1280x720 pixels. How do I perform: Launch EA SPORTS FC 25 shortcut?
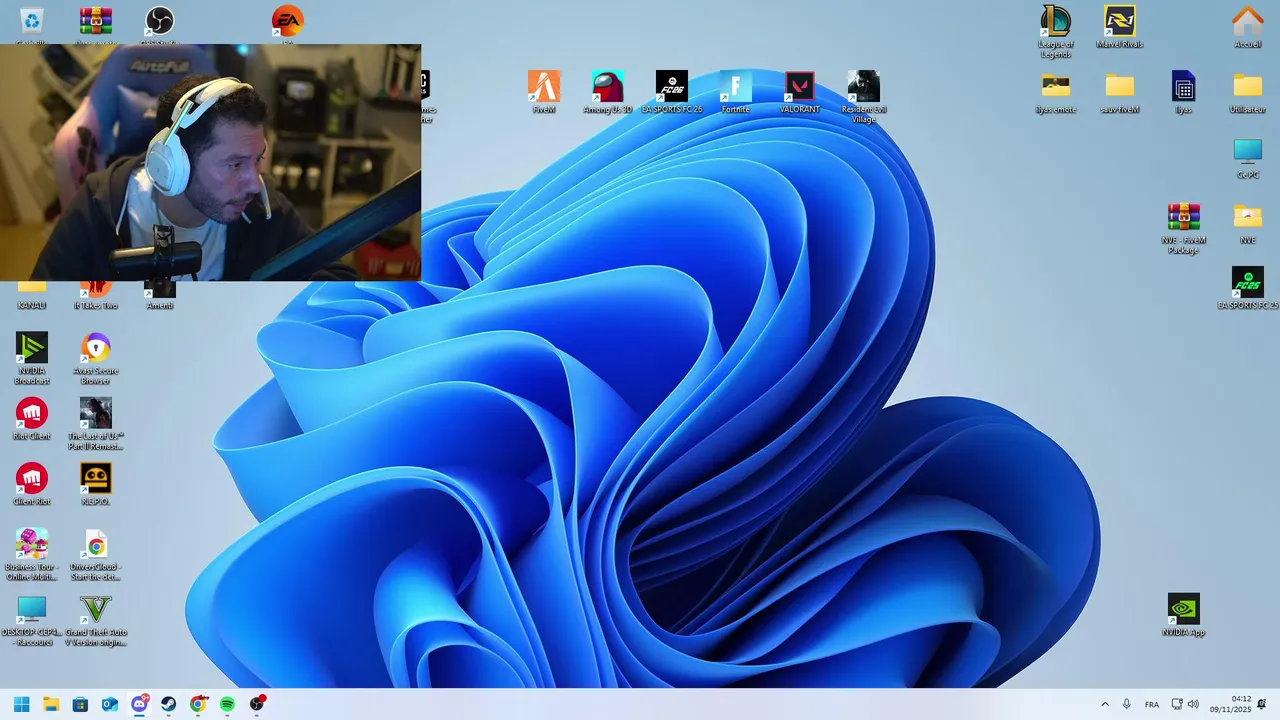[x=1248, y=288]
